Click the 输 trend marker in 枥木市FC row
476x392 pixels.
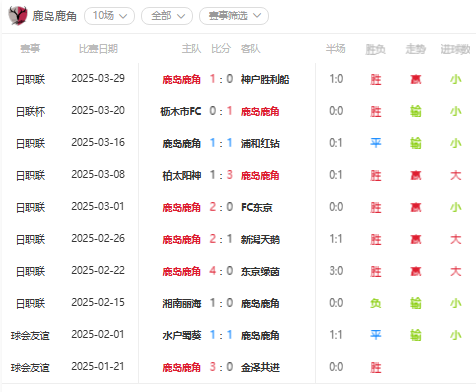[416, 111]
